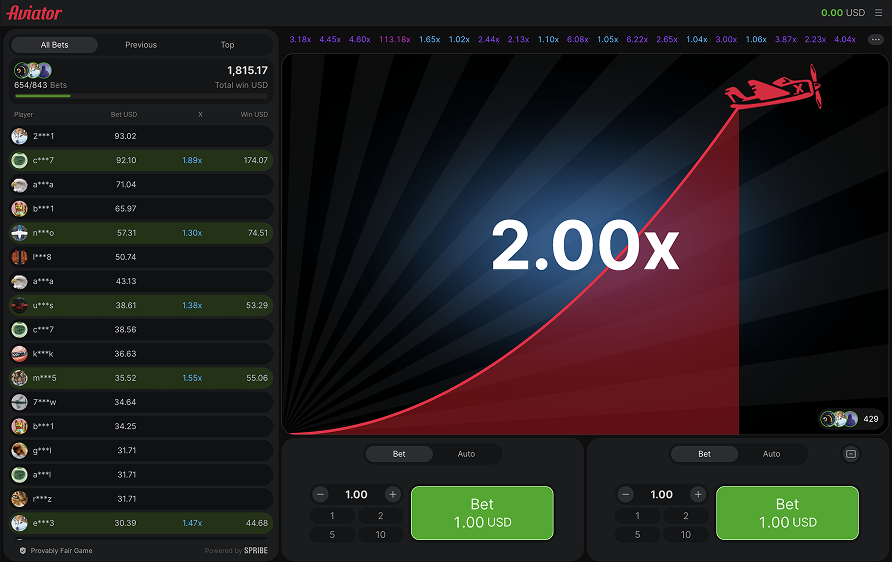The width and height of the screenshot is (892, 562).
Task: Click the Aviator logo
Action: tap(34, 13)
